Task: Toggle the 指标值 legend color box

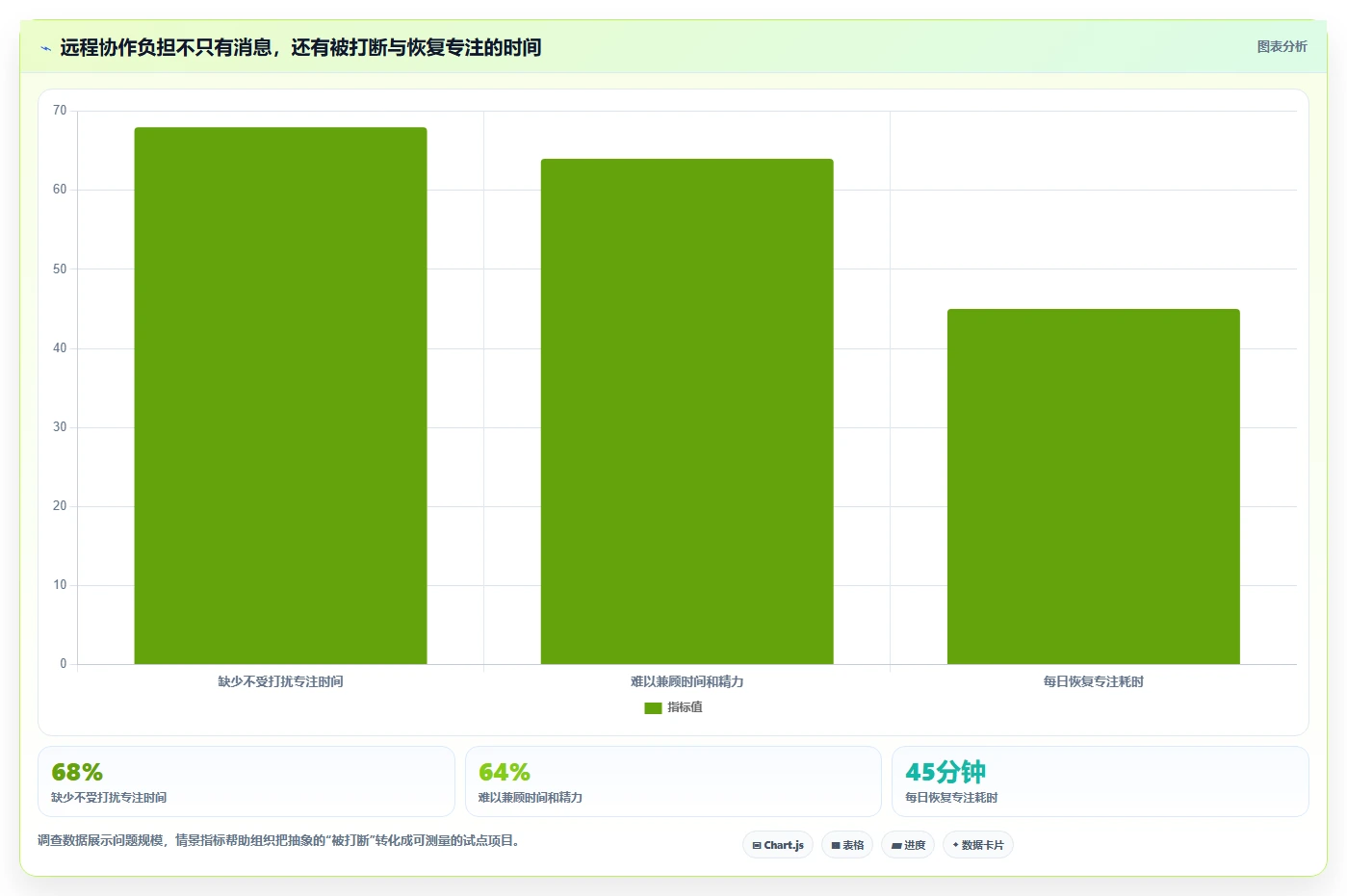Action: [653, 707]
